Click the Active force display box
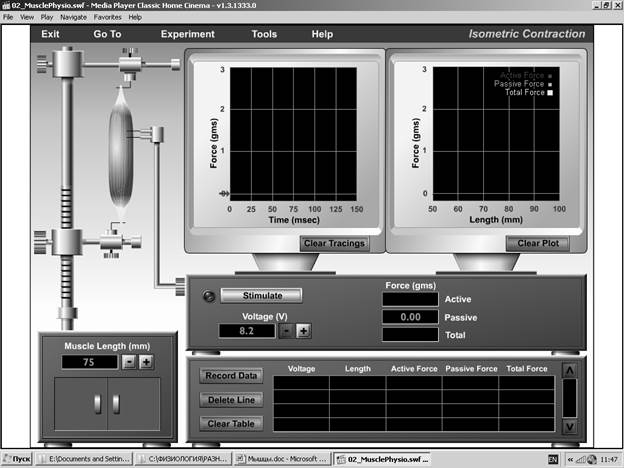The image size is (624, 468). 410,299
